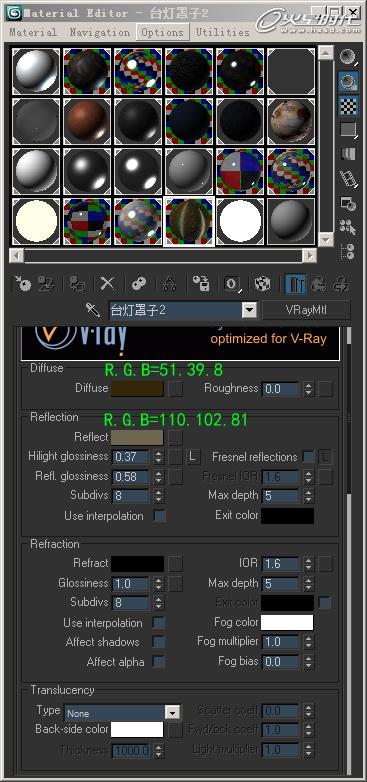This screenshot has width=367, height=782.
Task: Click the Put to Library icon
Action: [x=200, y=284]
